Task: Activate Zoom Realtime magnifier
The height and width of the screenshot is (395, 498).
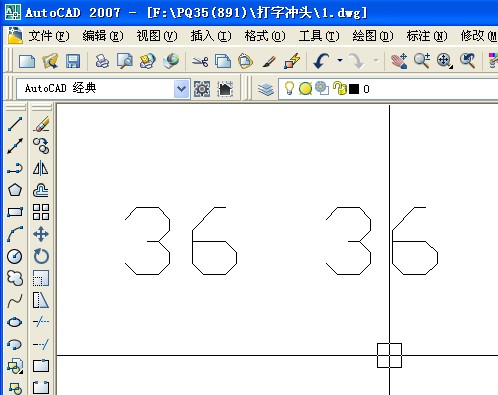Action: tap(422, 61)
